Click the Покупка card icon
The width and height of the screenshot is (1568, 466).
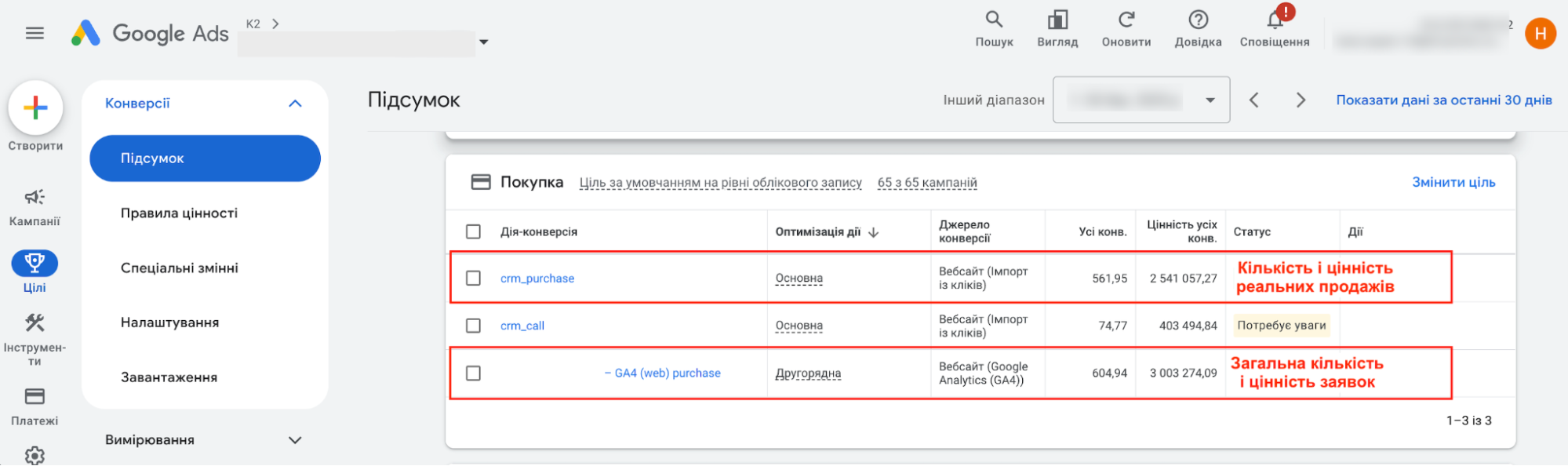point(480,182)
